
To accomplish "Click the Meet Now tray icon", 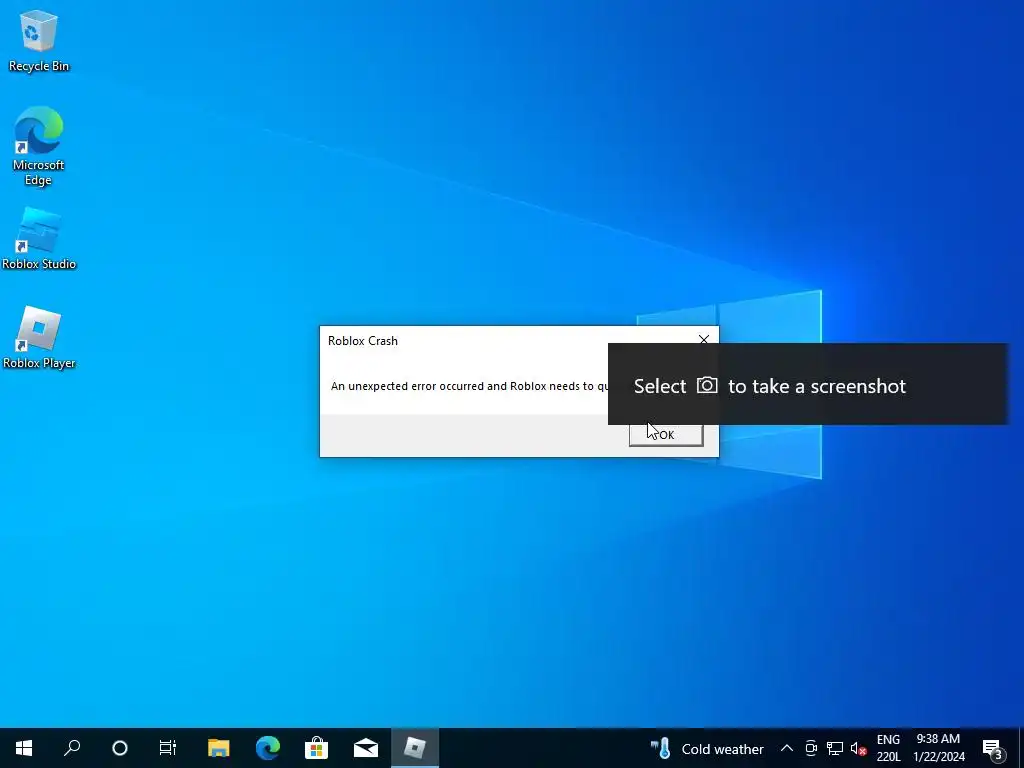I will point(811,748).
